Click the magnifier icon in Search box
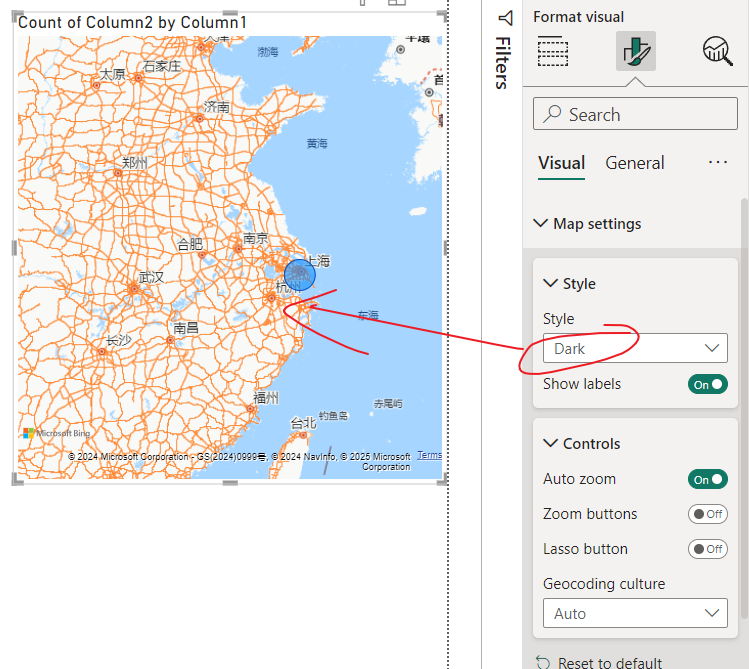 [x=552, y=114]
